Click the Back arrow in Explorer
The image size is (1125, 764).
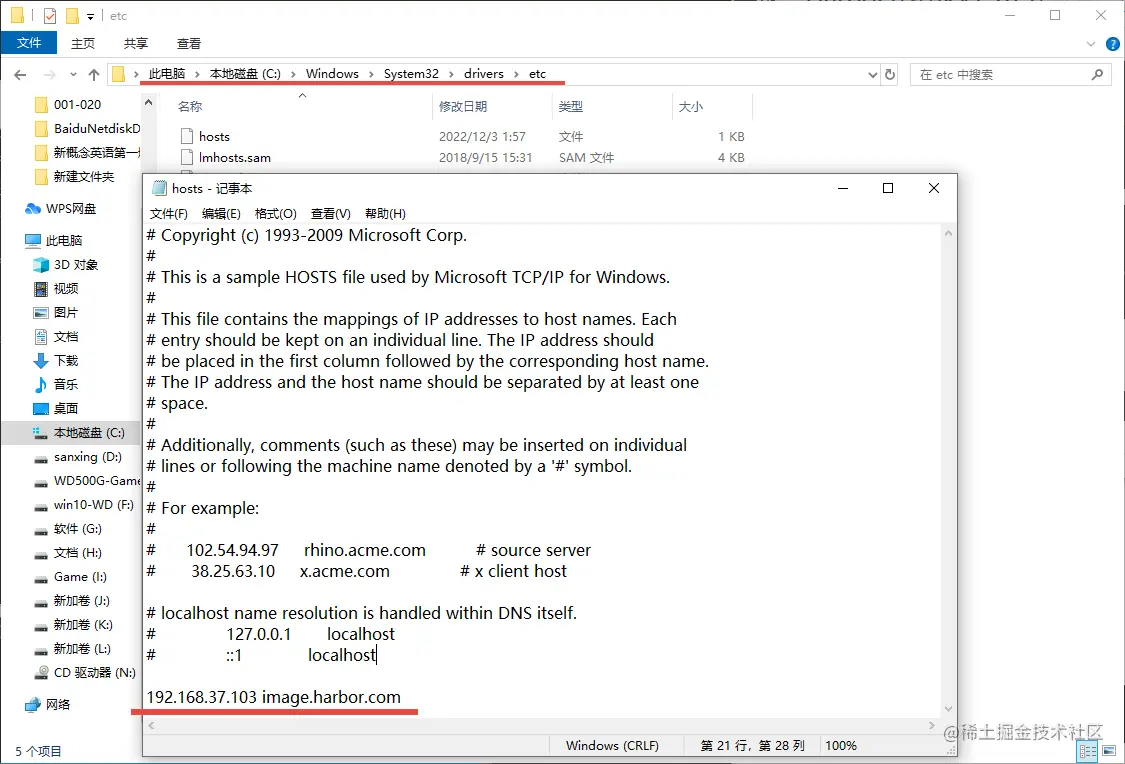20,75
